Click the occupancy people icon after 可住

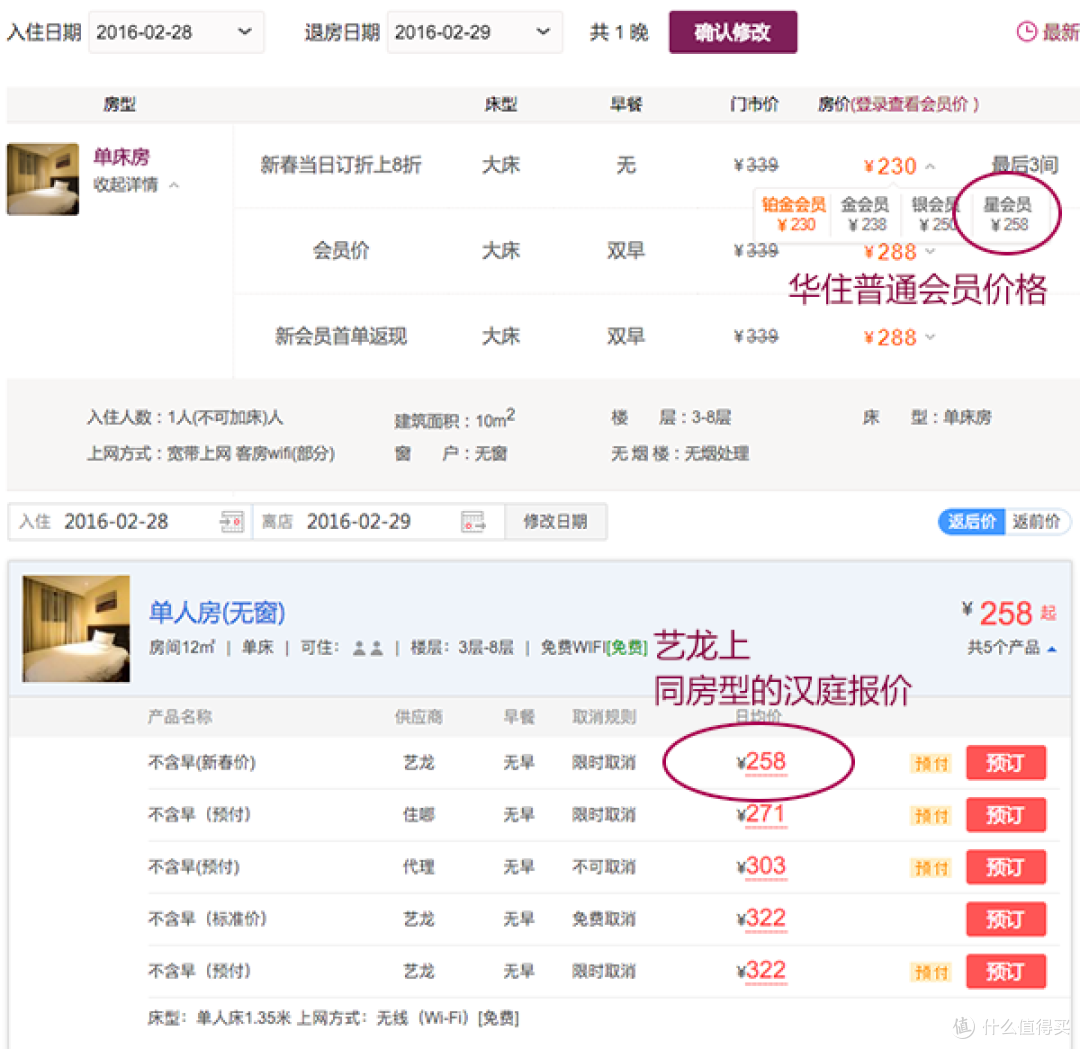pyautogui.click(x=368, y=648)
